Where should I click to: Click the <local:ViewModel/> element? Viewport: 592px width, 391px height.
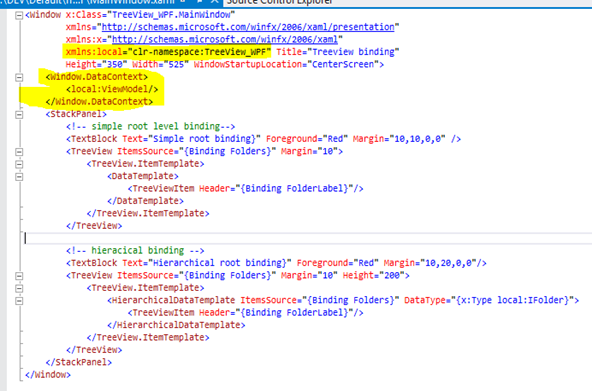tap(112, 89)
